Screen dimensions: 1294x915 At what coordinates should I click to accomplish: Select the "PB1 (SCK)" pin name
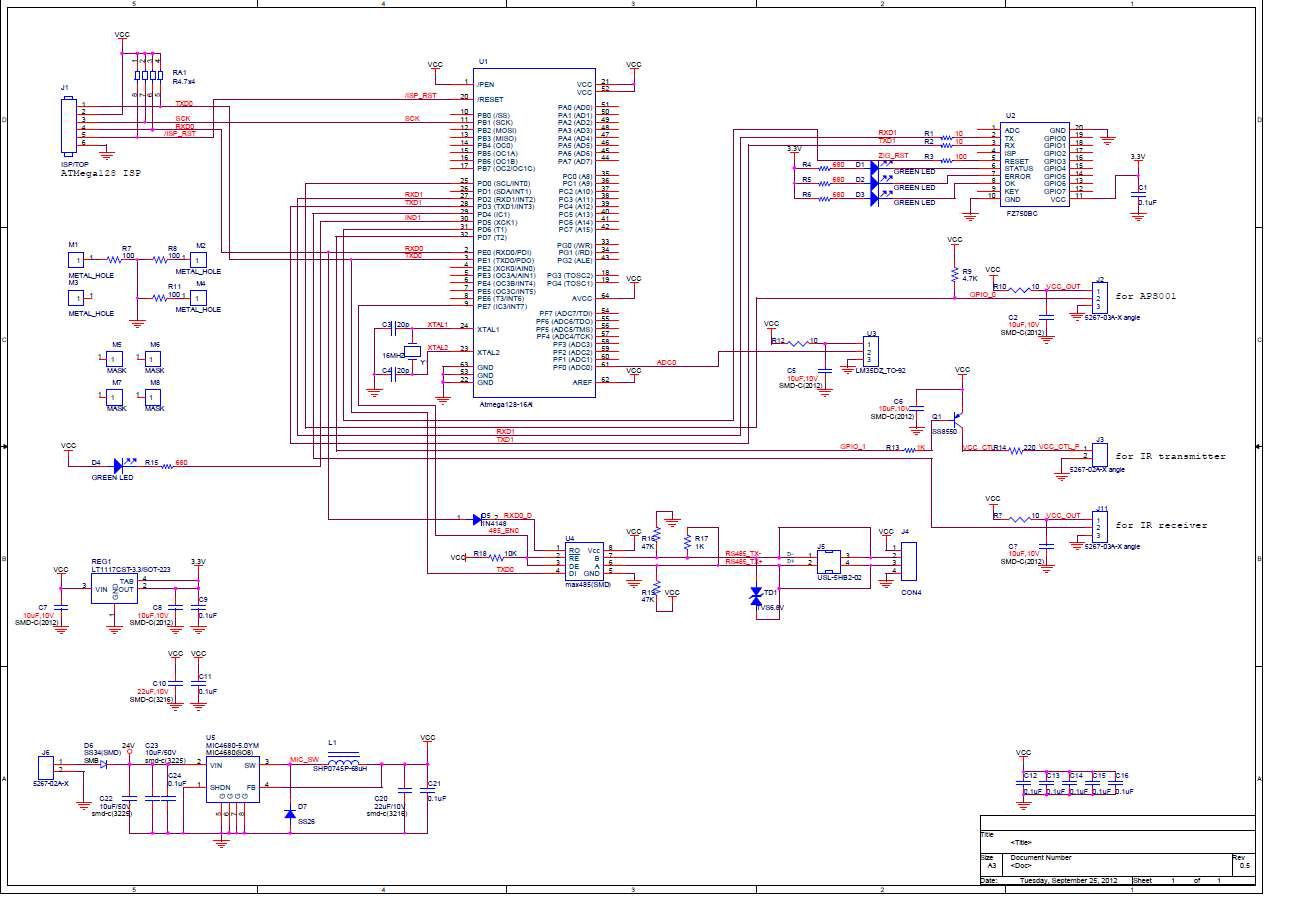[x=496, y=123]
